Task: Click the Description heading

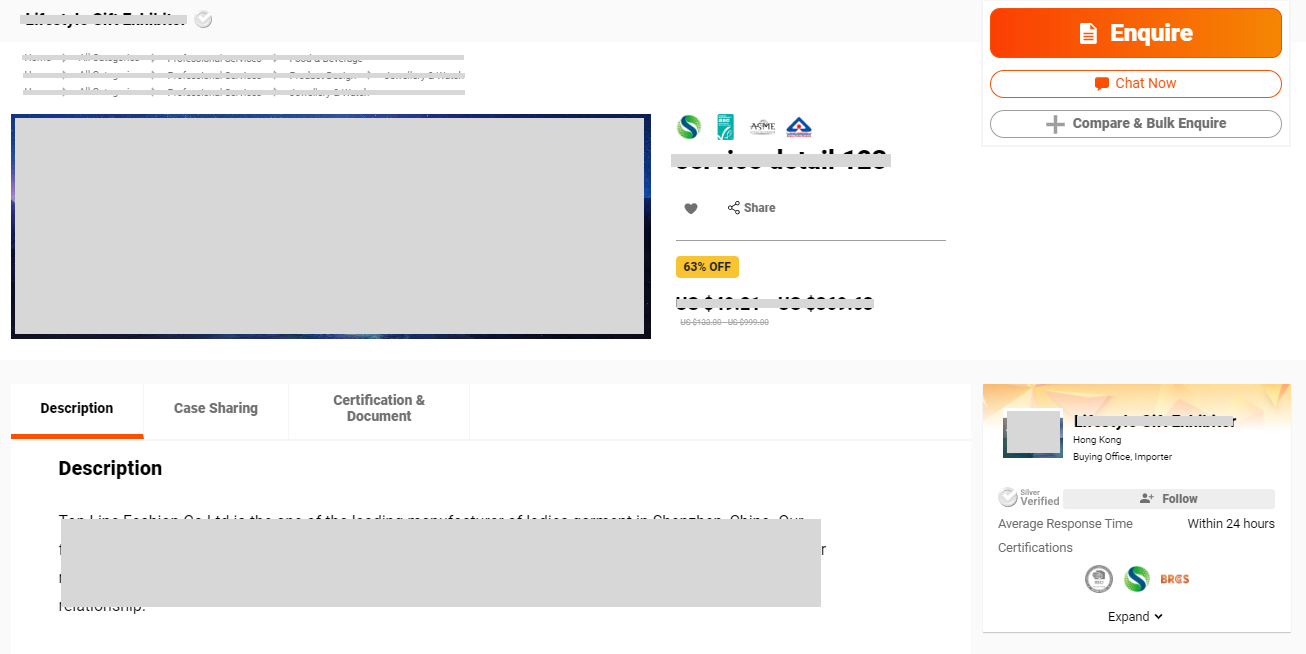Action: coord(110,468)
